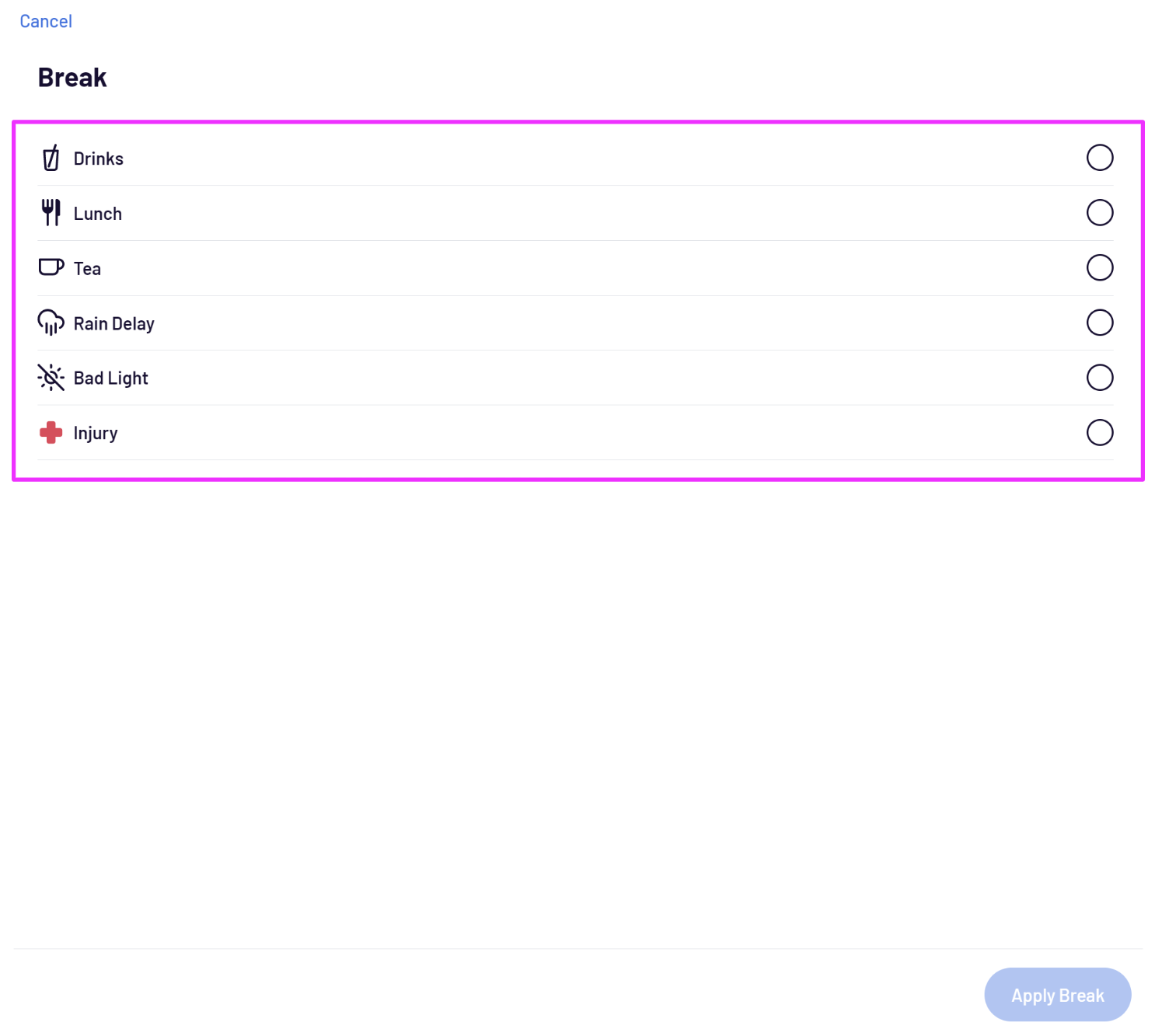Click the tea mug icon
Image resolution: width=1176 pixels, height=1029 pixels.
51,267
